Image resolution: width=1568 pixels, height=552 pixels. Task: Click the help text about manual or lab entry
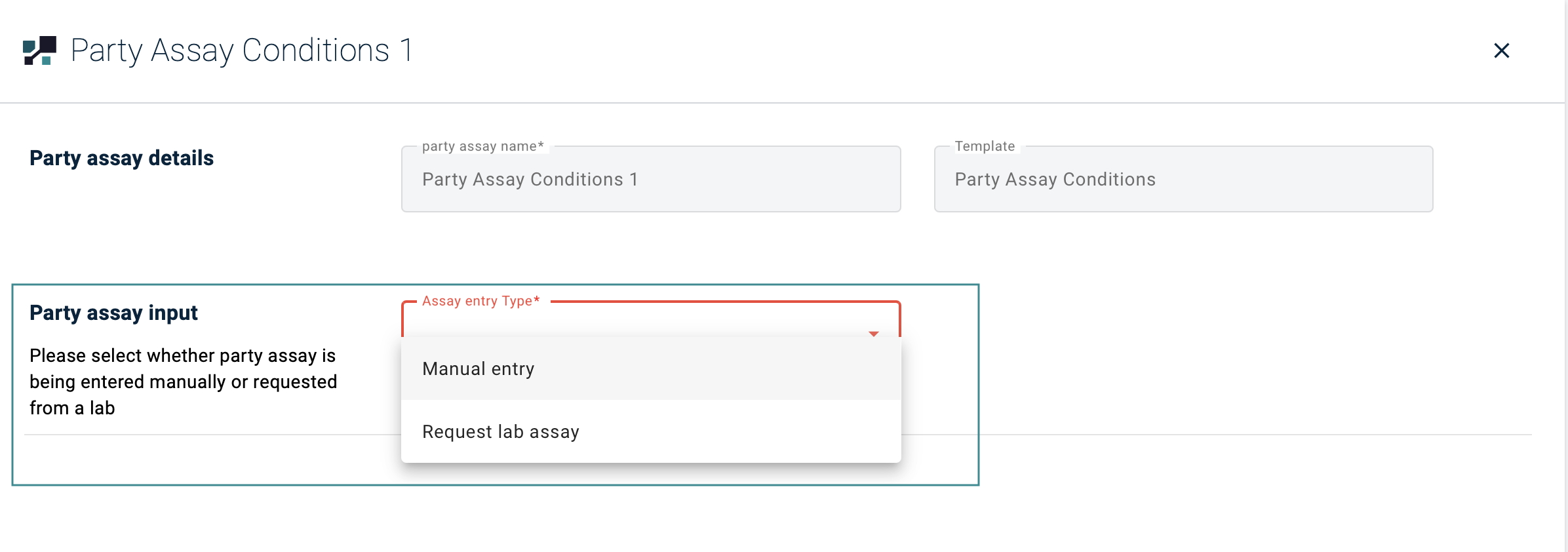coord(183,382)
